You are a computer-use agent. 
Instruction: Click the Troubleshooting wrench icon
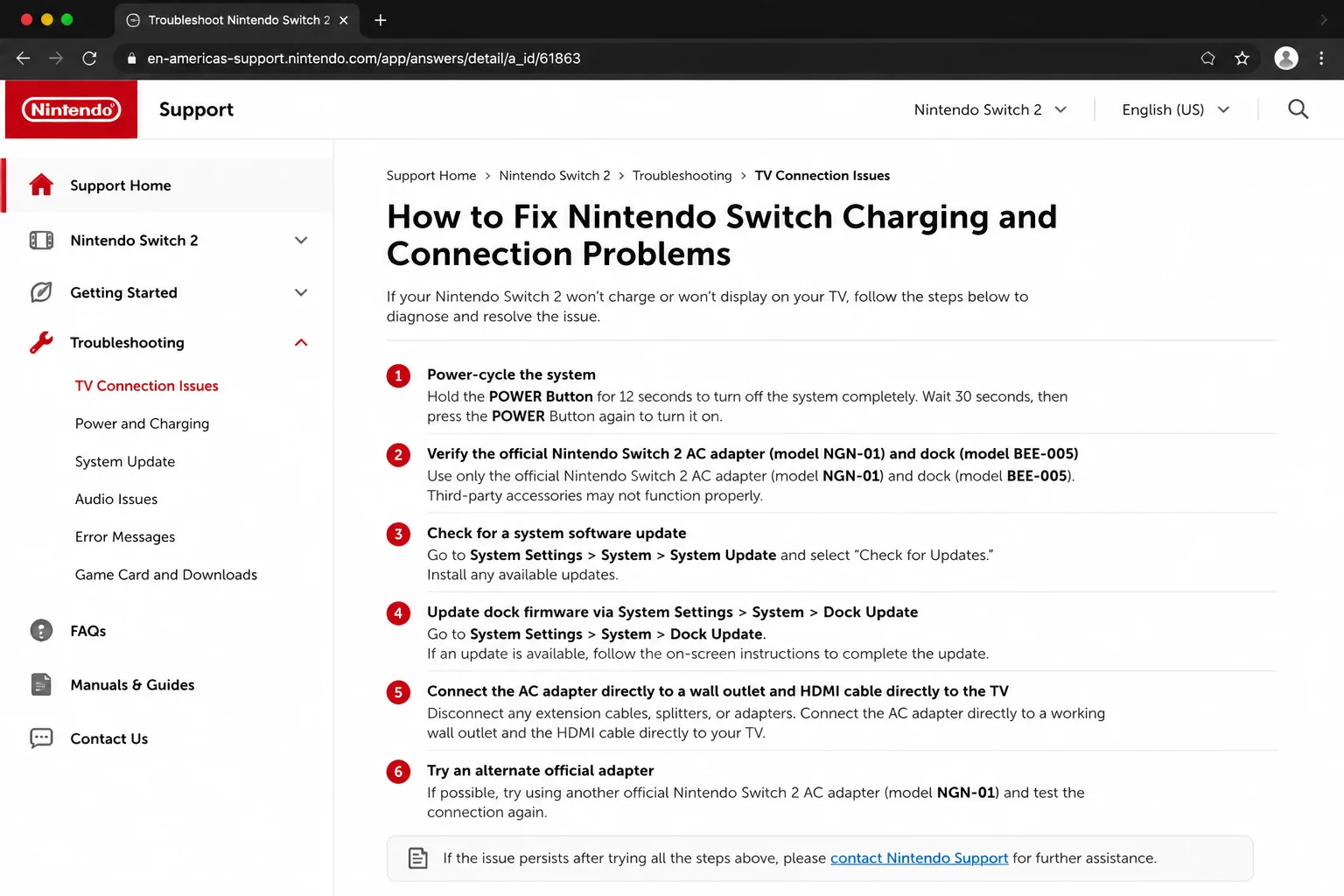coord(41,342)
